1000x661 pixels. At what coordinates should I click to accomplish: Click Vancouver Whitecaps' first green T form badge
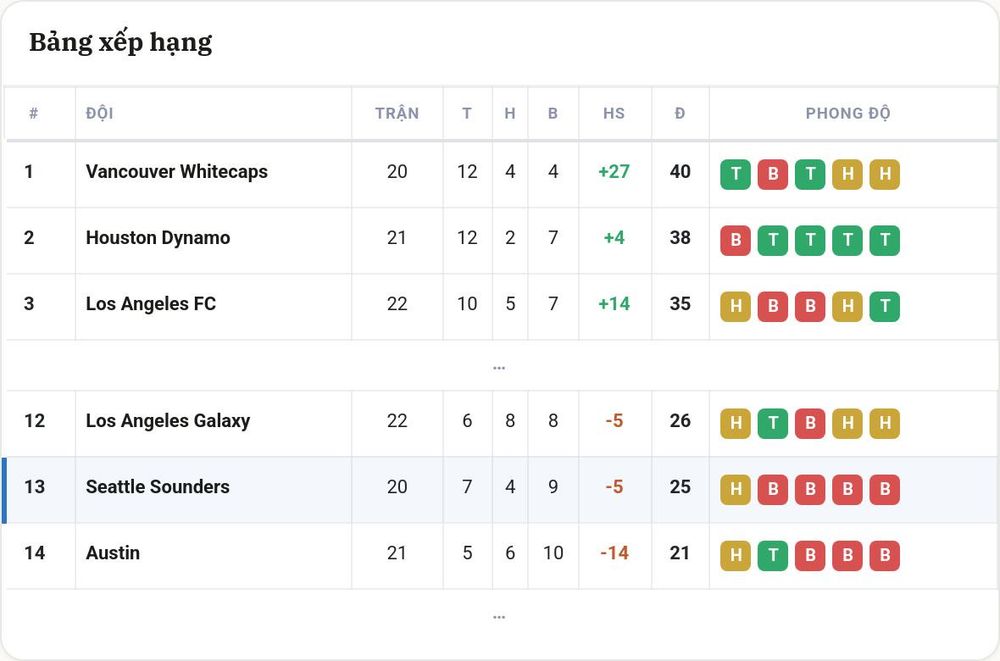click(x=735, y=174)
